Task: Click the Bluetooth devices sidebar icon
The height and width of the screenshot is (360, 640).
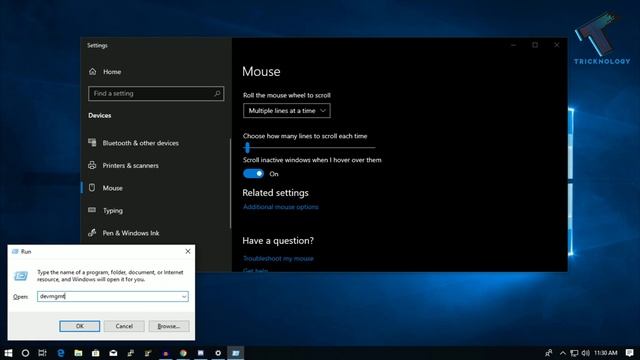Action: pos(92,142)
